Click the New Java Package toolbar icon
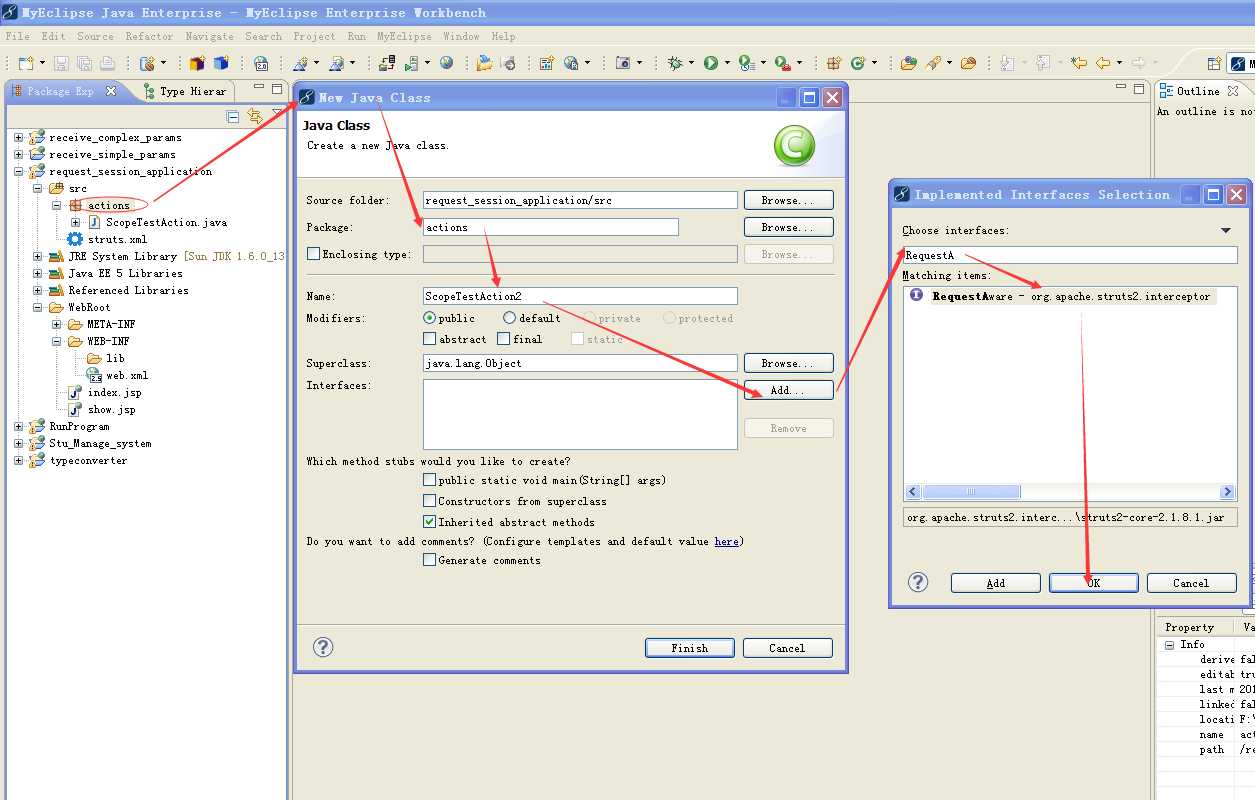Image resolution: width=1255 pixels, height=800 pixels. pos(834,63)
